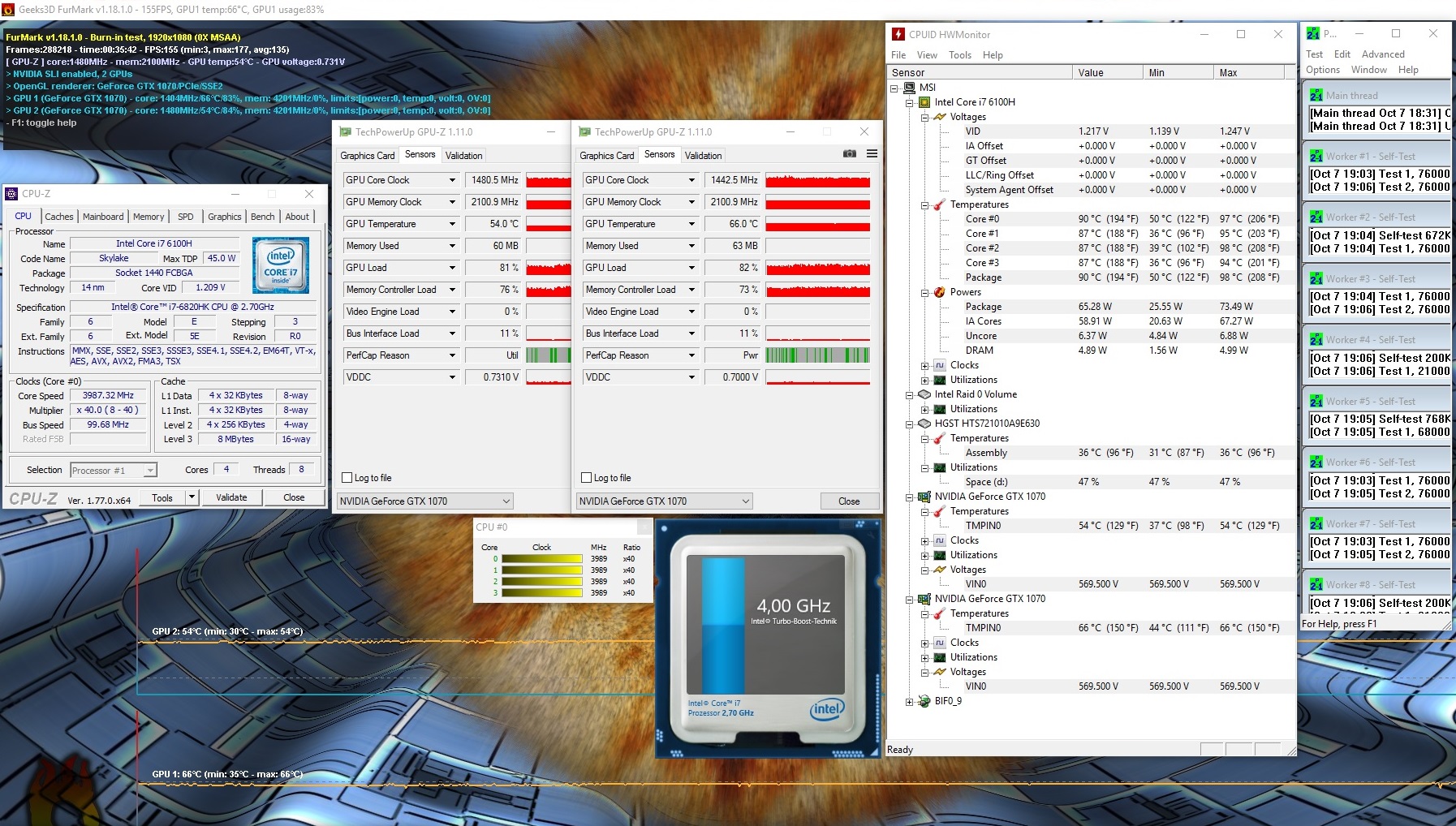1456x826 pixels.
Task: Open PerfCap Reason dropdown in left GPU-Z
Action: pos(452,355)
